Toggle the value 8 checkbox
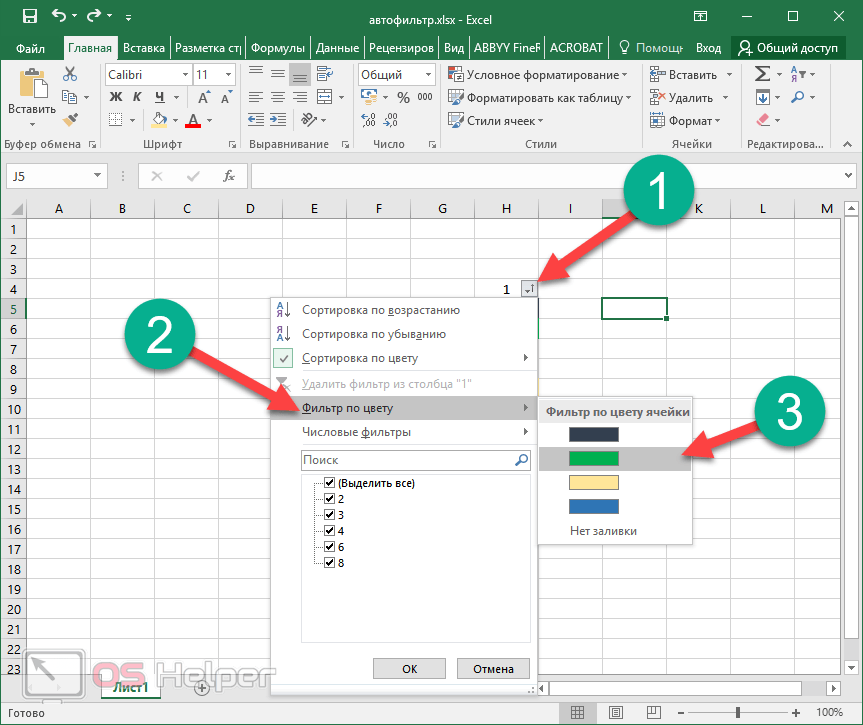Screen dimensions: 863x725 point(330,562)
